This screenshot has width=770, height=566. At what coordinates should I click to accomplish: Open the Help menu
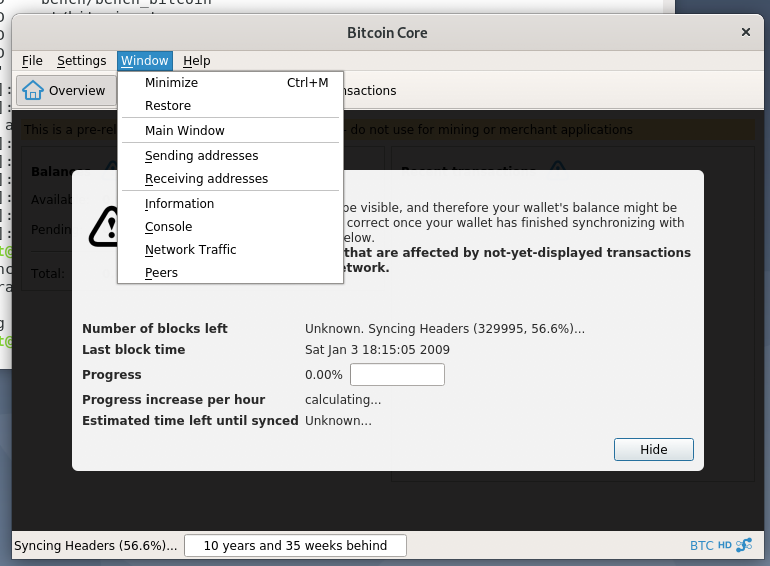point(196,61)
